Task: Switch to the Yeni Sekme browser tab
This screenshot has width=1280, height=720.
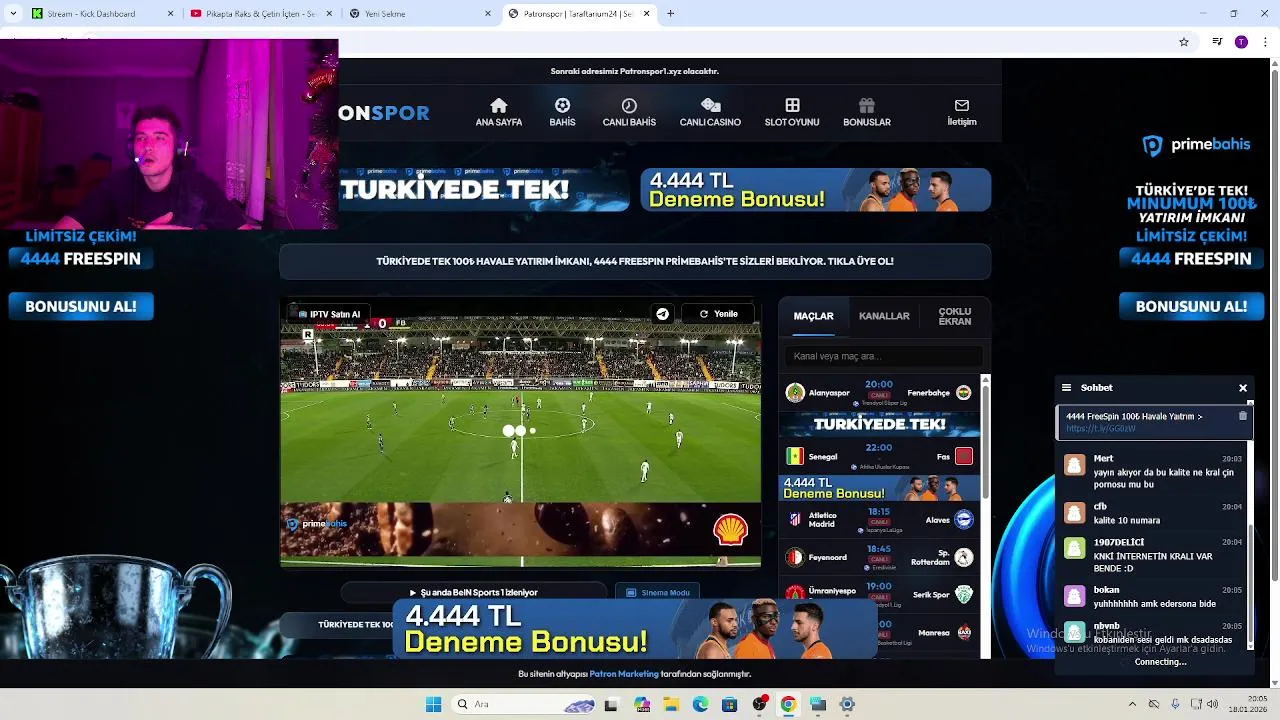Action: point(420,14)
